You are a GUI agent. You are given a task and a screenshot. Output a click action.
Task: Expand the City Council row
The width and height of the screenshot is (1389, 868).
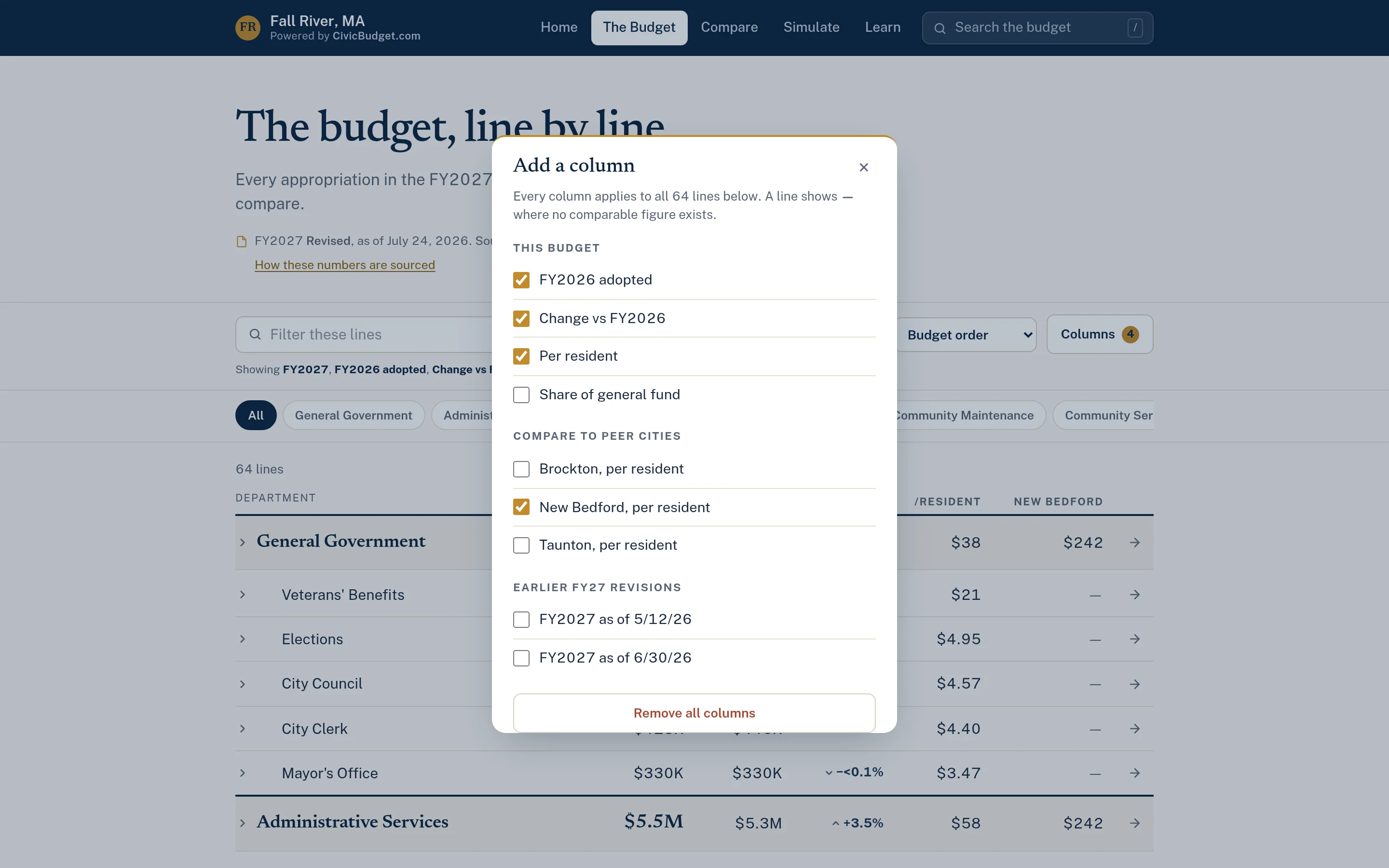(242, 684)
